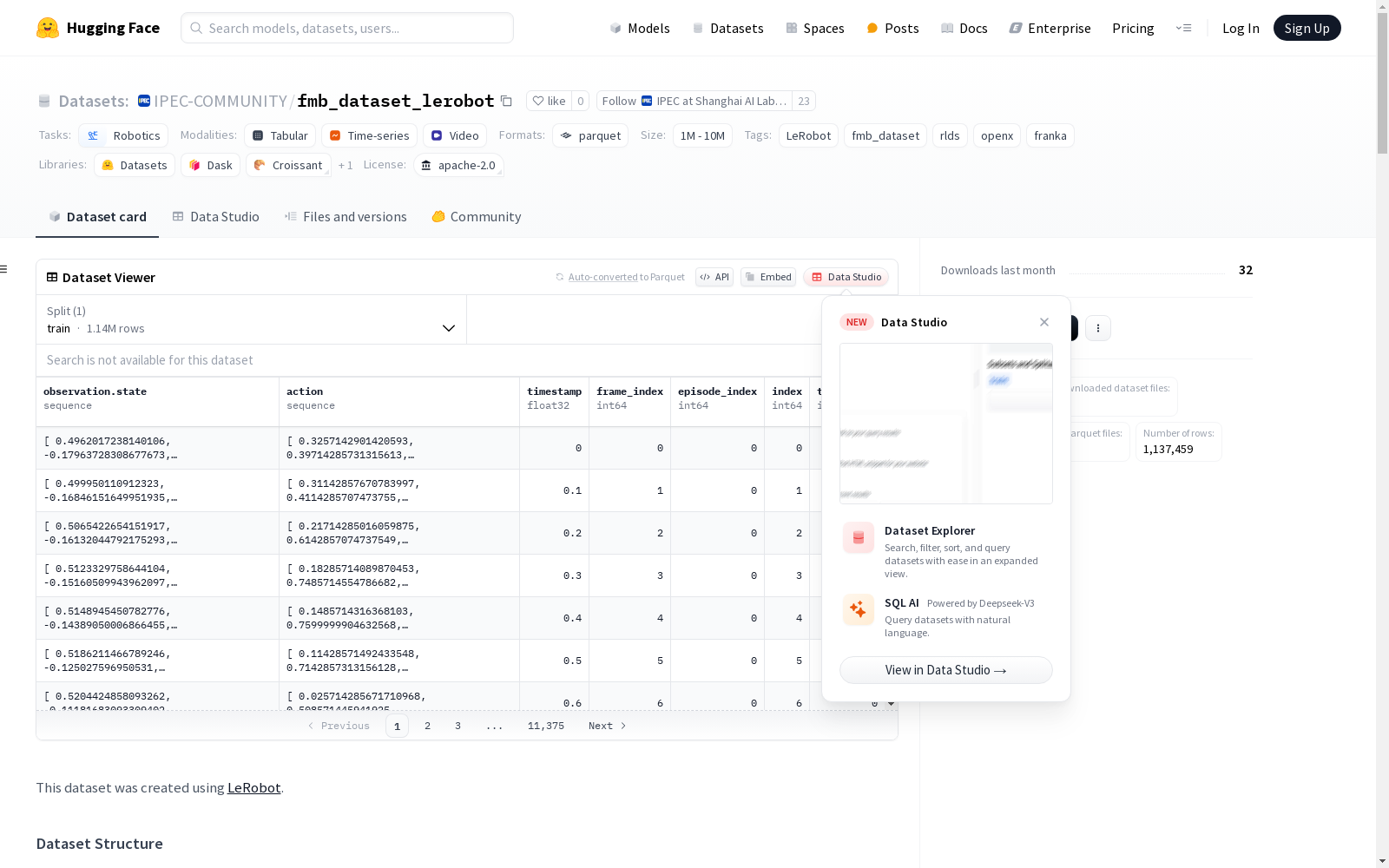Click the Dataset Explorer icon
The image size is (1389, 868).
pyautogui.click(x=859, y=538)
